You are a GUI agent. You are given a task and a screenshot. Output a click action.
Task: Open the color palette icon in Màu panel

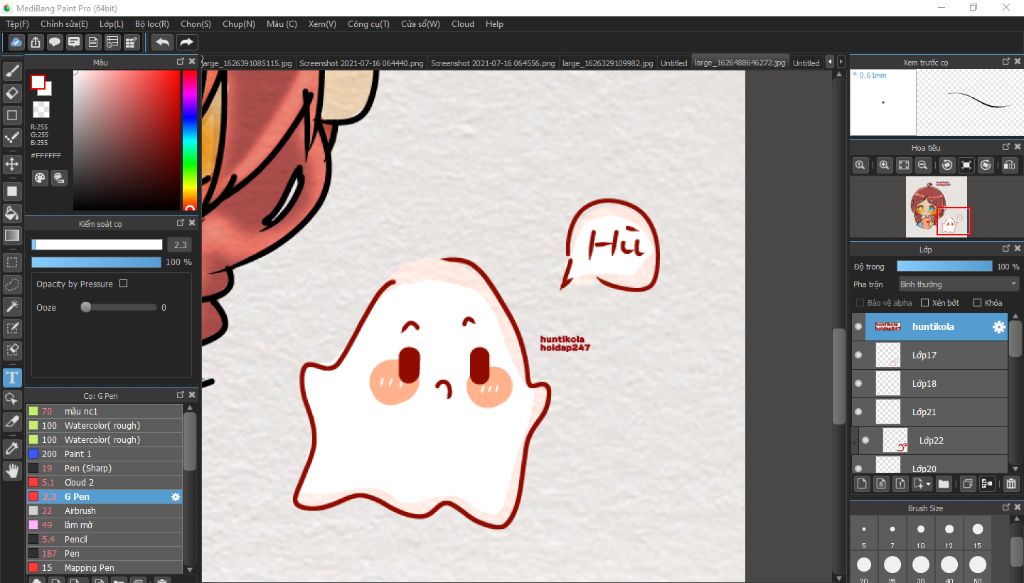tap(40, 178)
